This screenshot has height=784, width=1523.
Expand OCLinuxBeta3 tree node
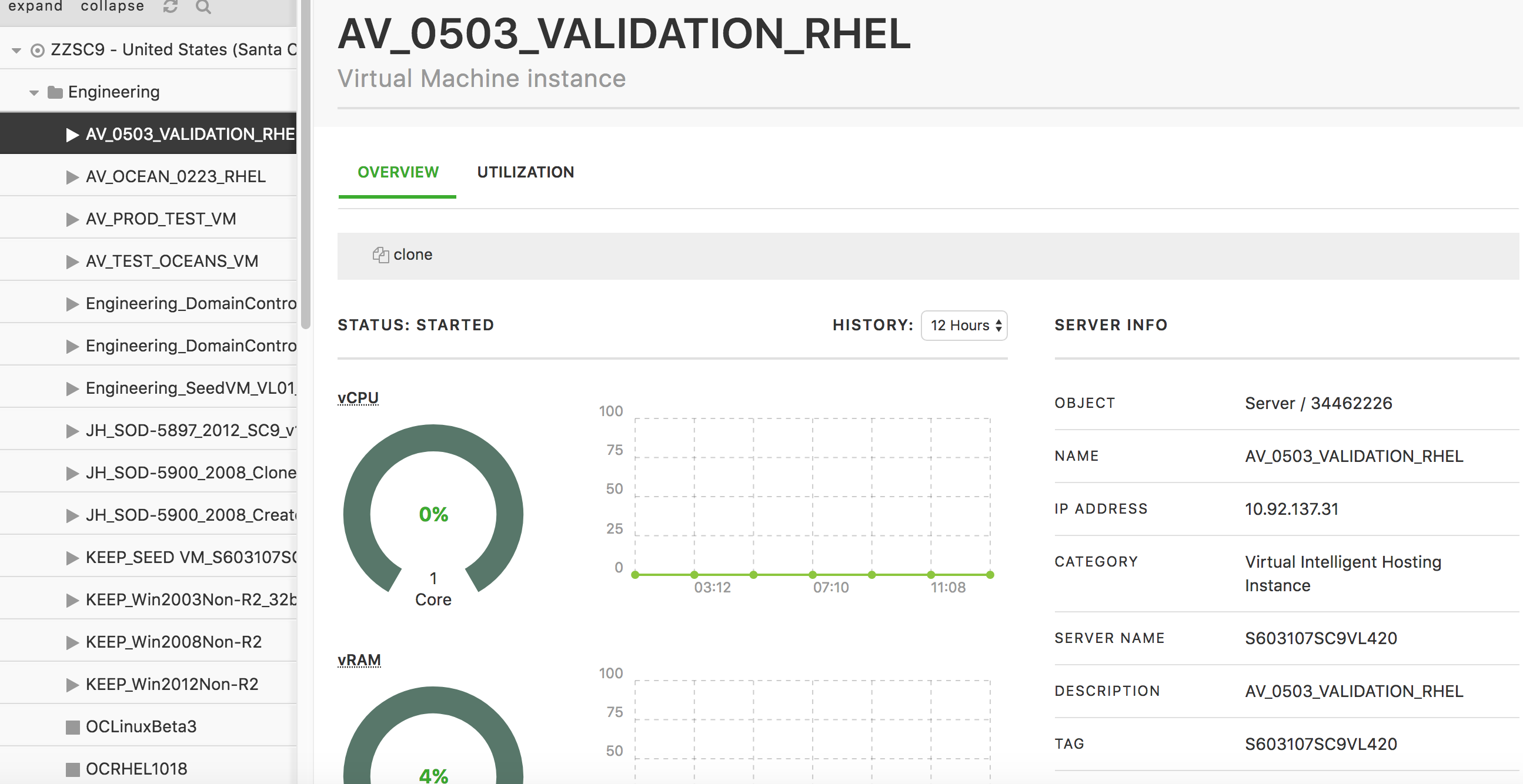(69, 724)
